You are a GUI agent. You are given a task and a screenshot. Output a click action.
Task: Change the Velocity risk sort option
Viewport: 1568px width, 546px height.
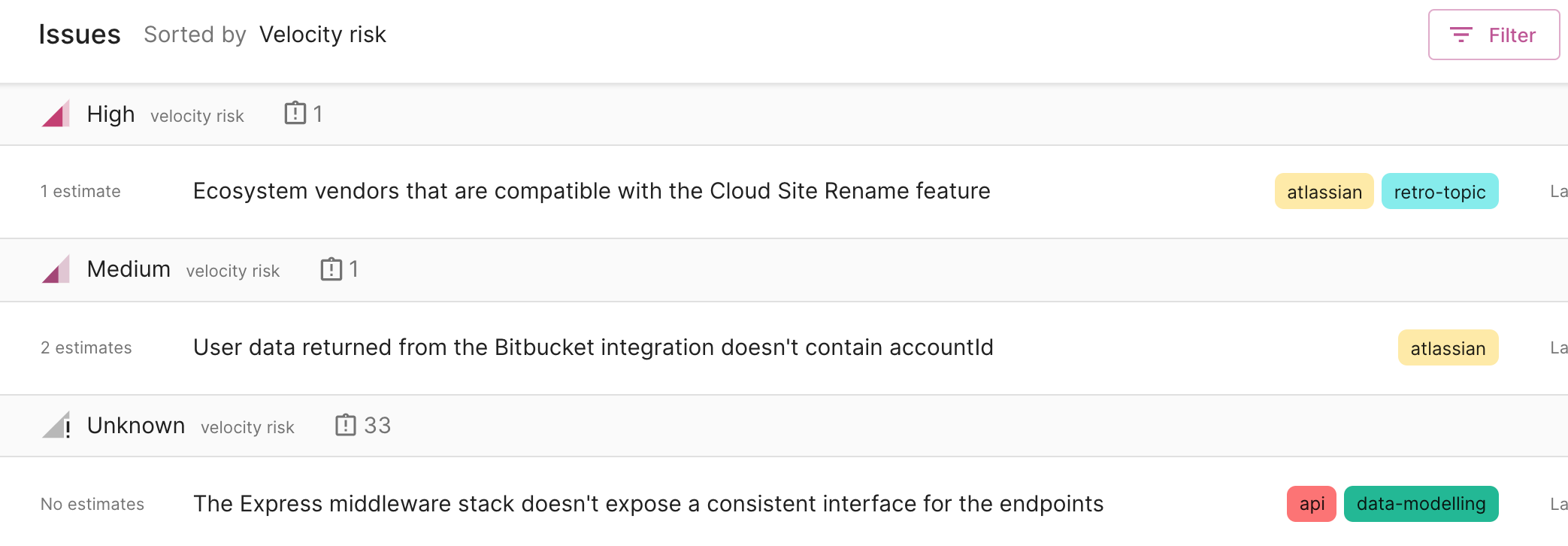[322, 35]
